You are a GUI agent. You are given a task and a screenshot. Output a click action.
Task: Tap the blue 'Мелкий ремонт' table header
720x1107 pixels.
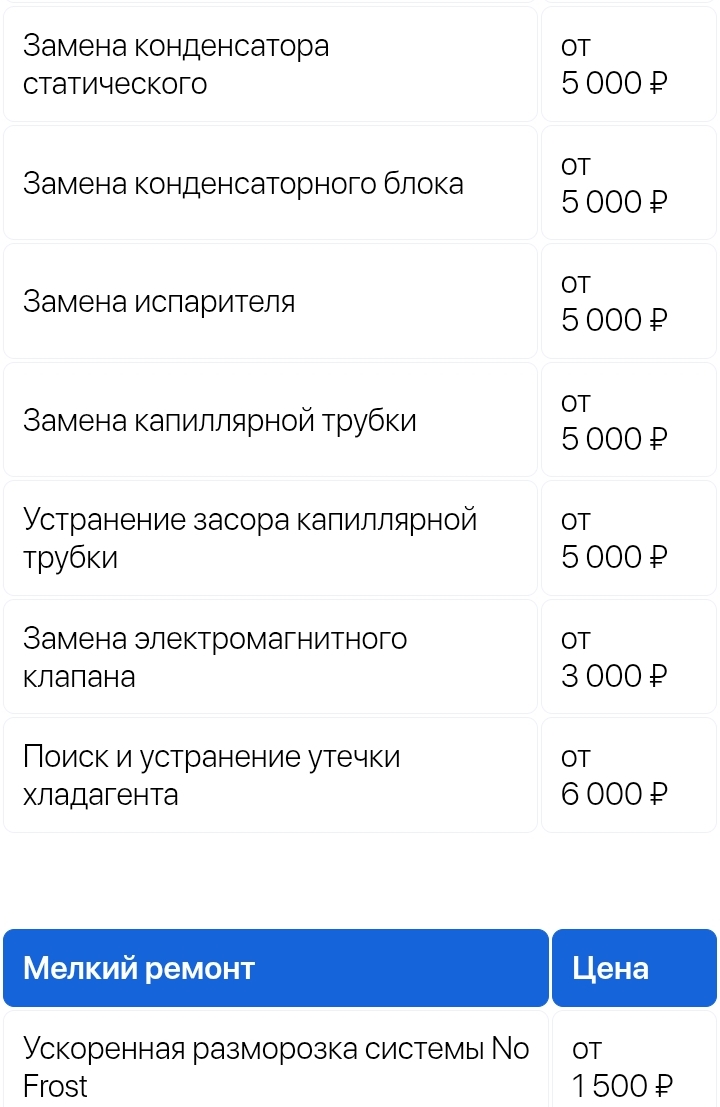pos(275,968)
